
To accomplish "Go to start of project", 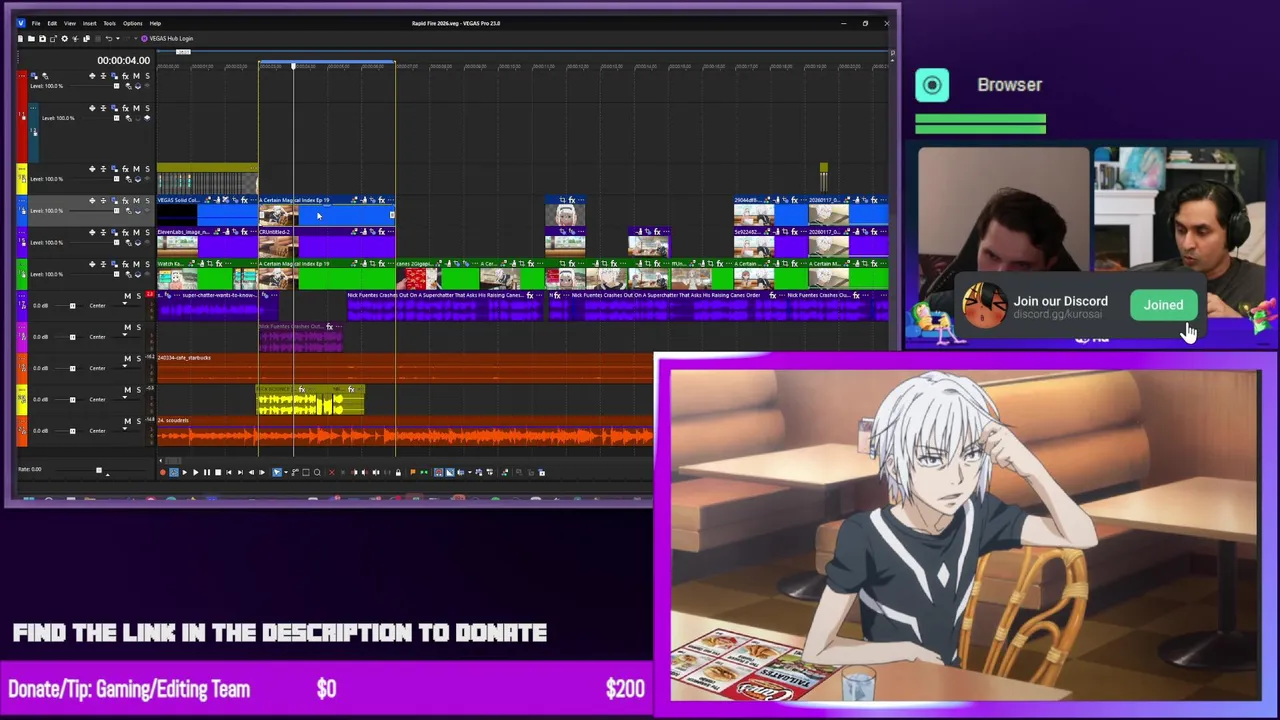I will 229,472.
